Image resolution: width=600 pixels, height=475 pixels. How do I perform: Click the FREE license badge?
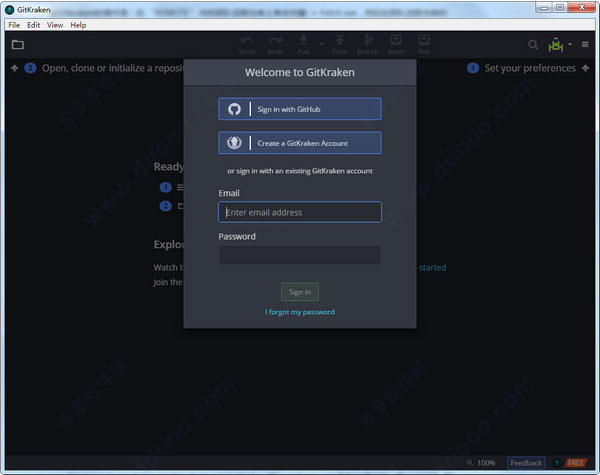[576, 463]
